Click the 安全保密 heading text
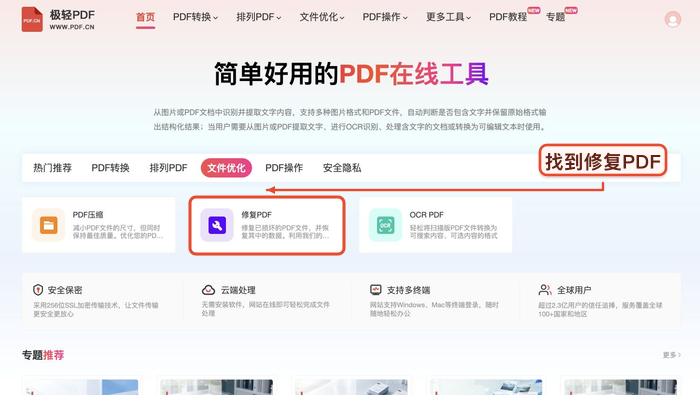700x395 pixels. pyautogui.click(x=65, y=290)
